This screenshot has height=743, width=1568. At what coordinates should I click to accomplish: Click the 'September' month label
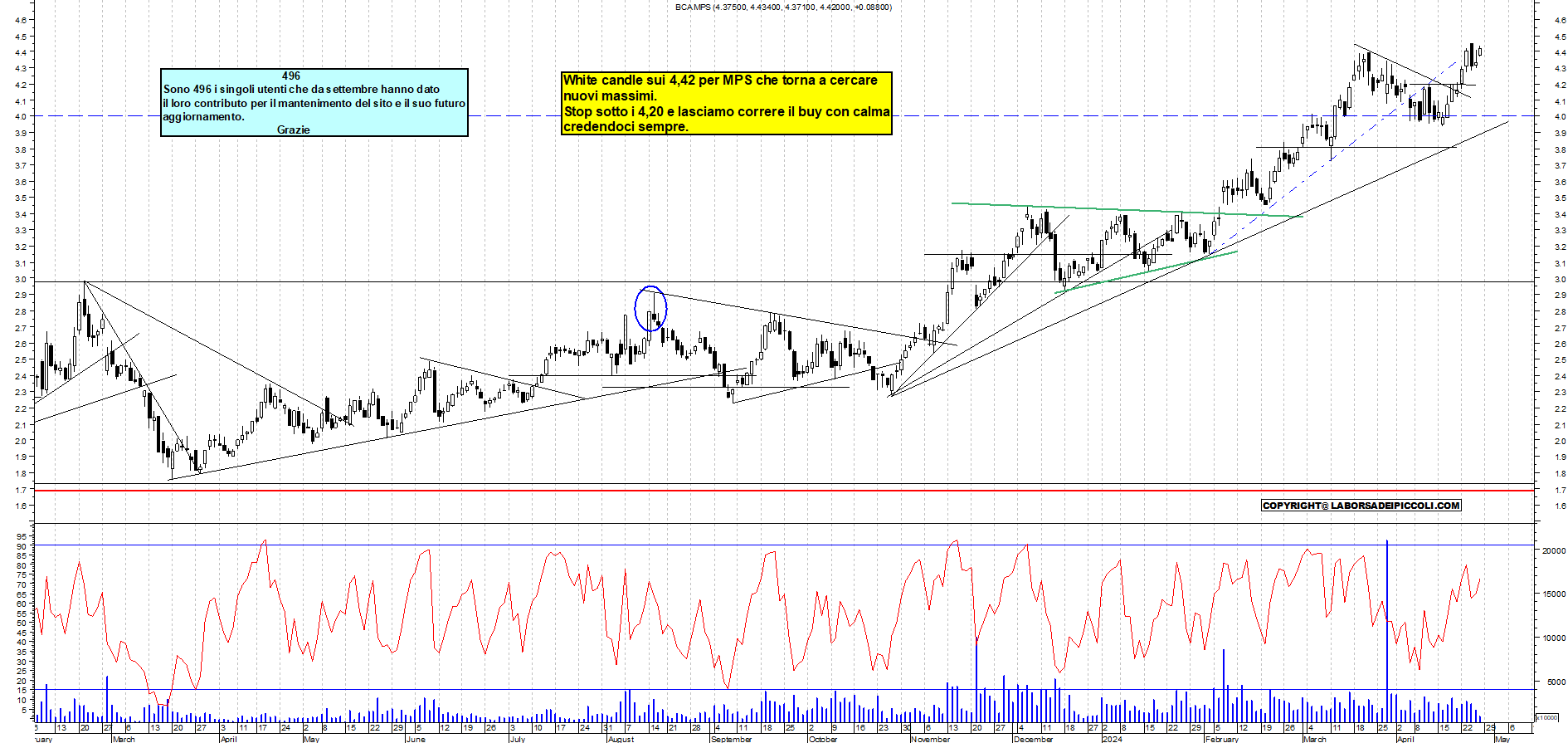(731, 739)
